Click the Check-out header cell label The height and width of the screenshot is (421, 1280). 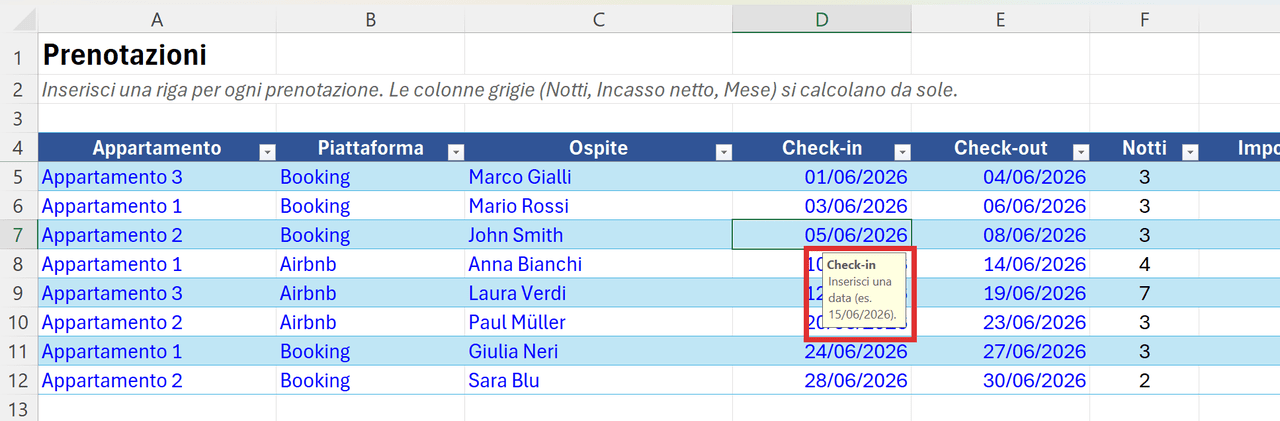[x=1000, y=148]
